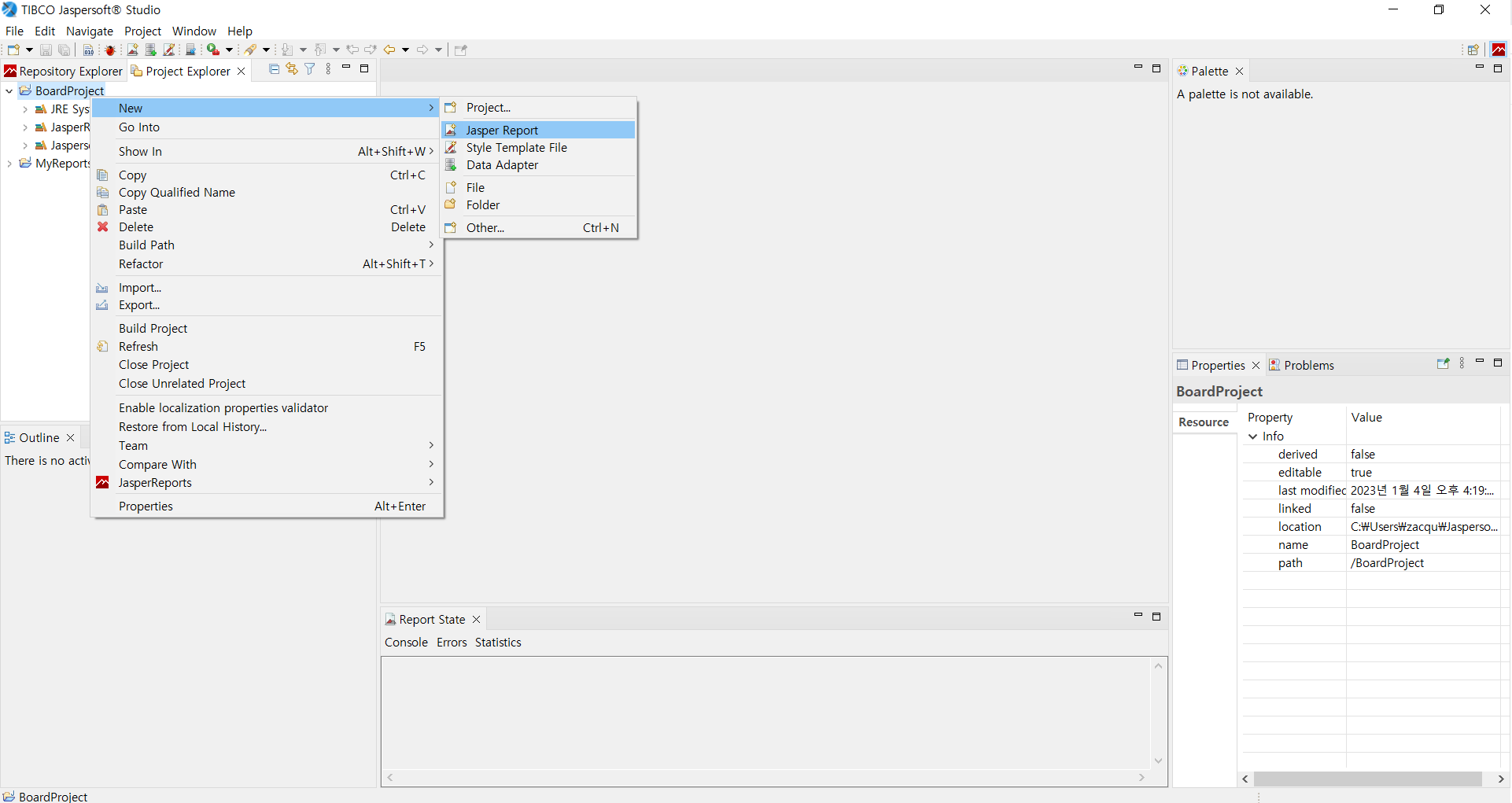Expand the JRE System Library node
Image resolution: width=1512 pixels, height=803 pixels.
(25, 109)
